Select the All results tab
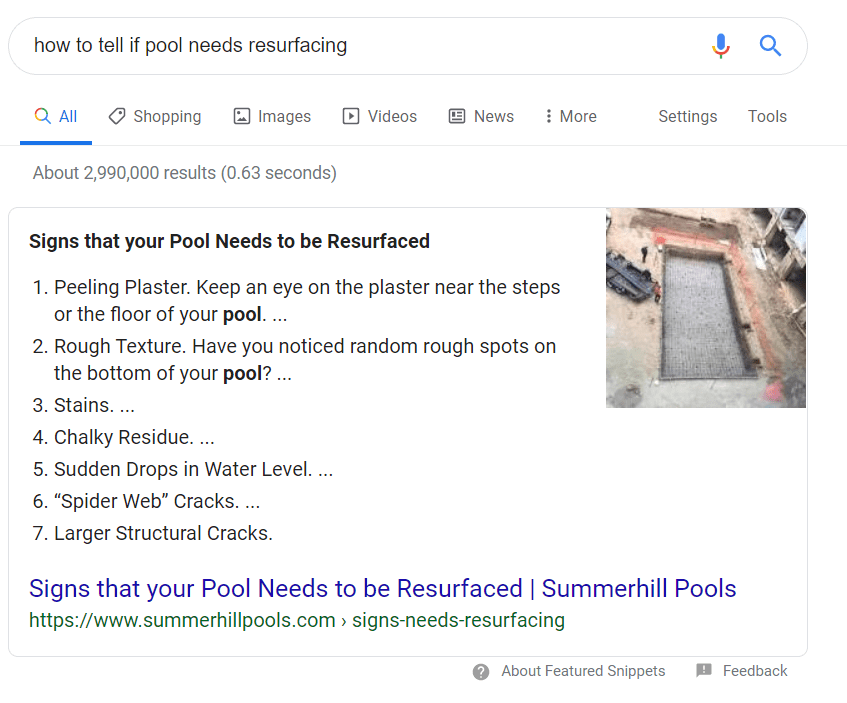 56,116
